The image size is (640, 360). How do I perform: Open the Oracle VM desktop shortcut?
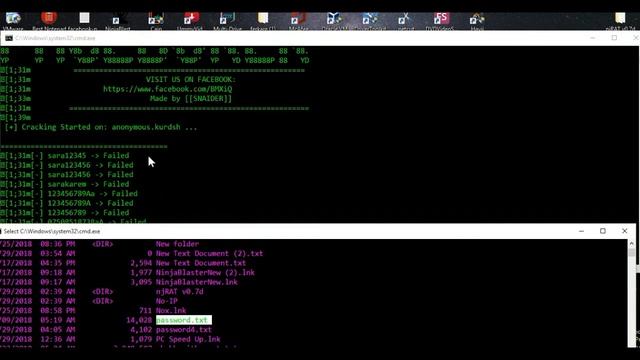click(334, 21)
